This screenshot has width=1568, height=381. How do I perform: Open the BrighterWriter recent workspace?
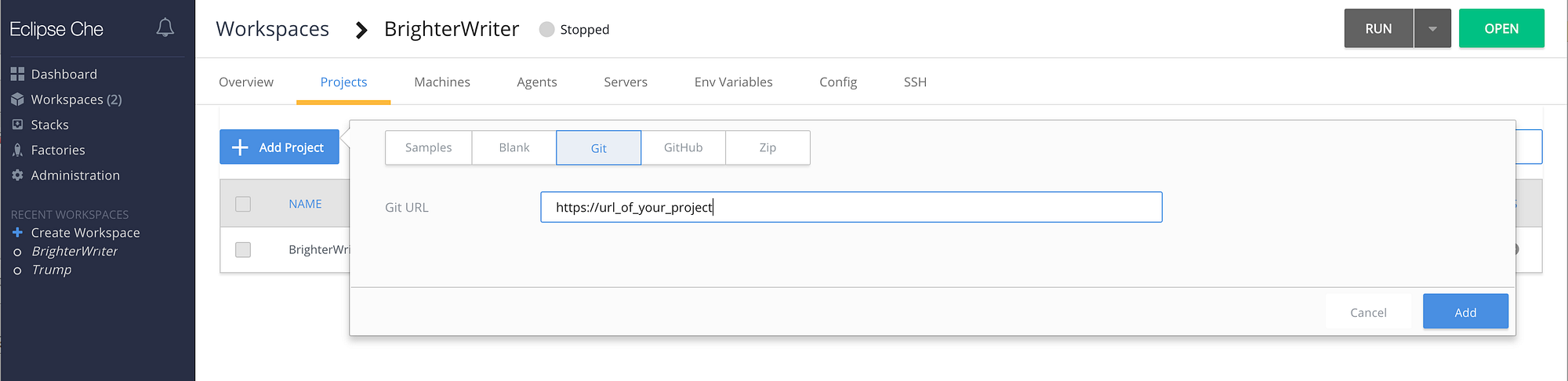(74, 252)
